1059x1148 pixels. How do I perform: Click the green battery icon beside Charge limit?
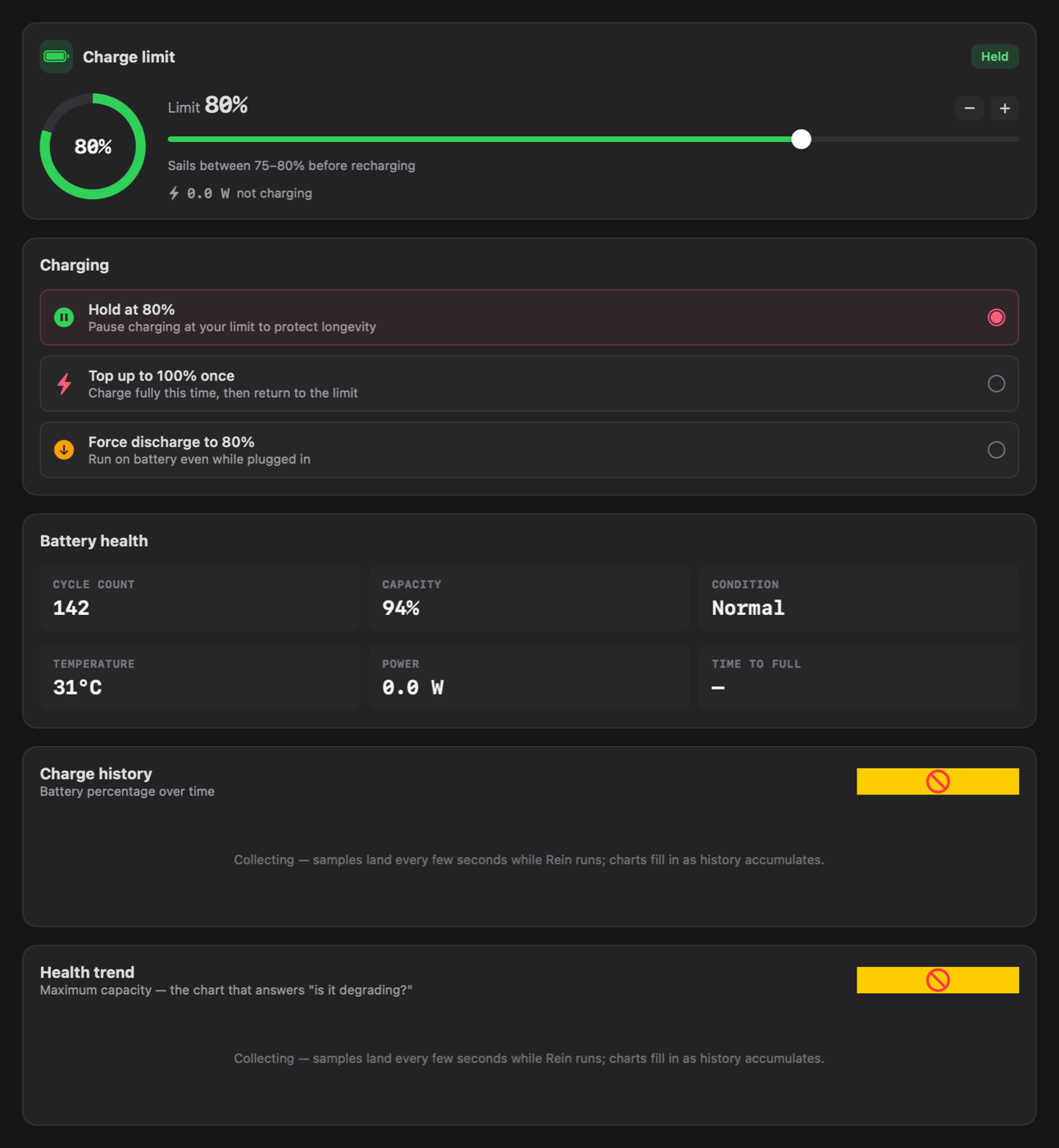[x=57, y=57]
